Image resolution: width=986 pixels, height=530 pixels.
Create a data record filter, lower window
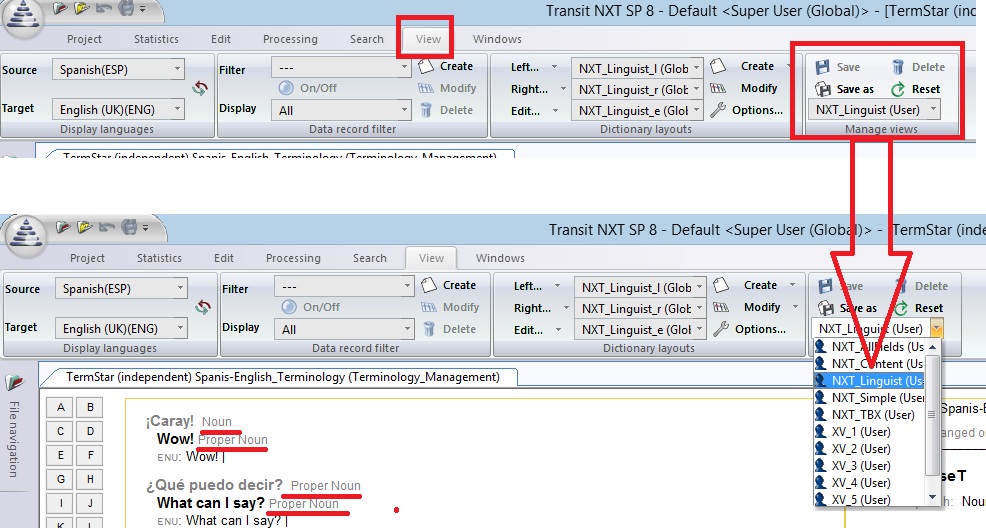pyautogui.click(x=448, y=285)
